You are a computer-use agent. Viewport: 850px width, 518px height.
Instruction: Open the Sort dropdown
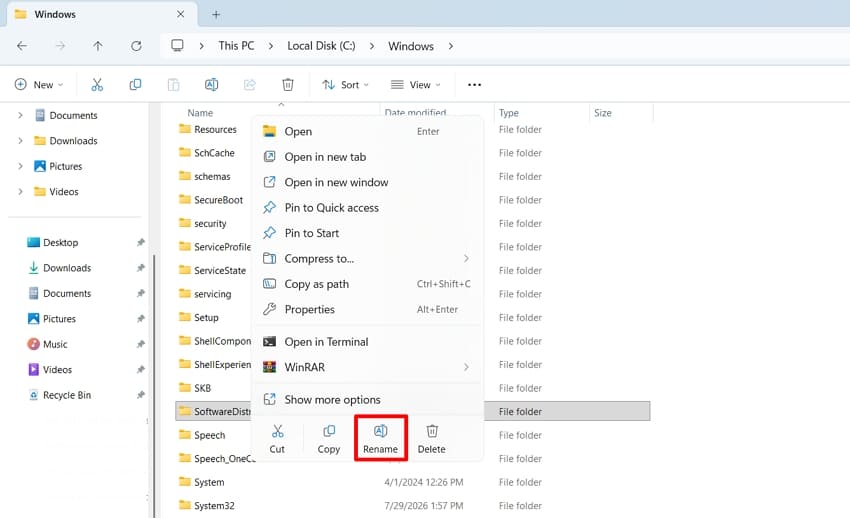coord(345,85)
